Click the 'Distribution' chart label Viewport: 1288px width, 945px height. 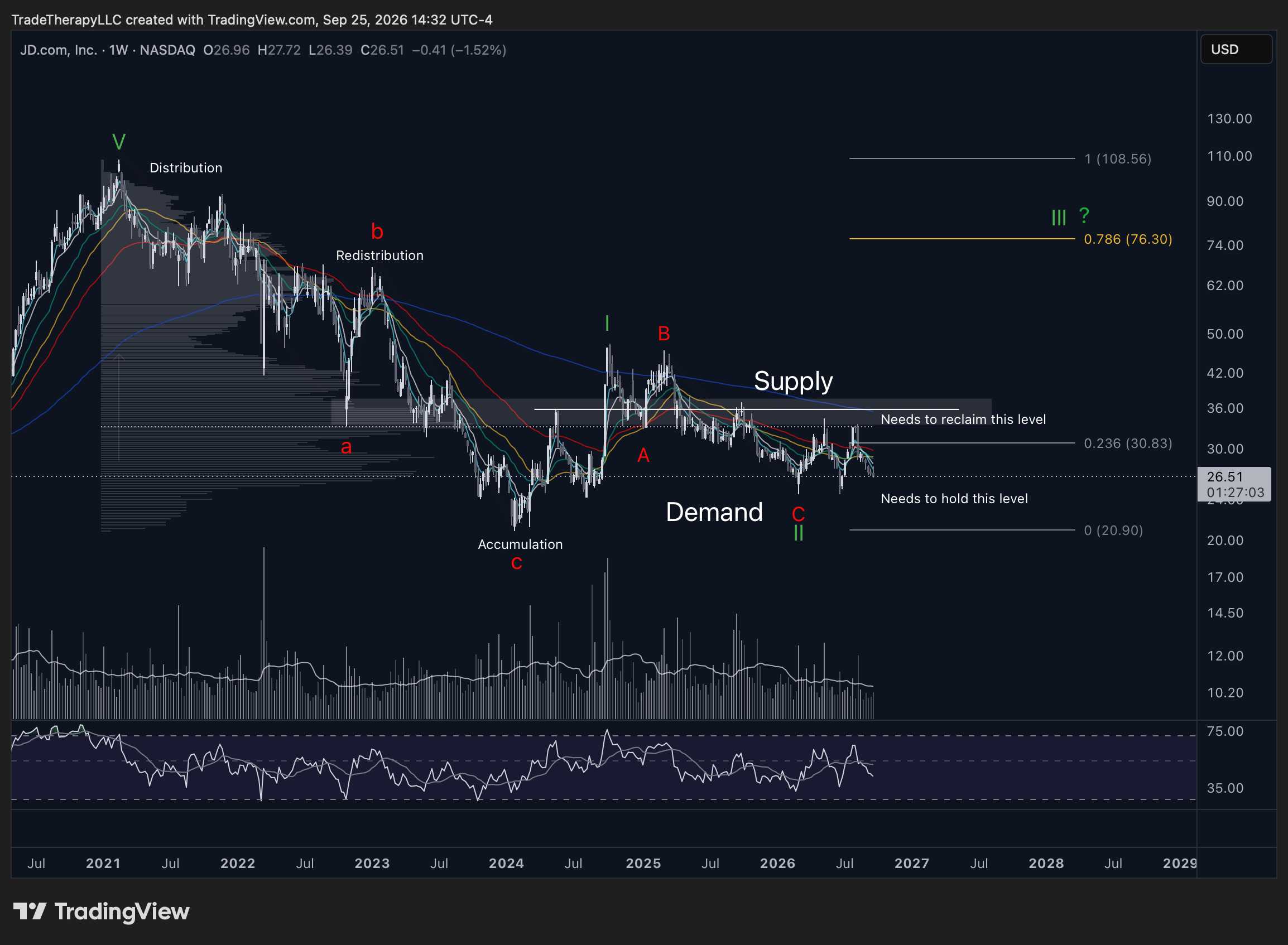[186, 167]
